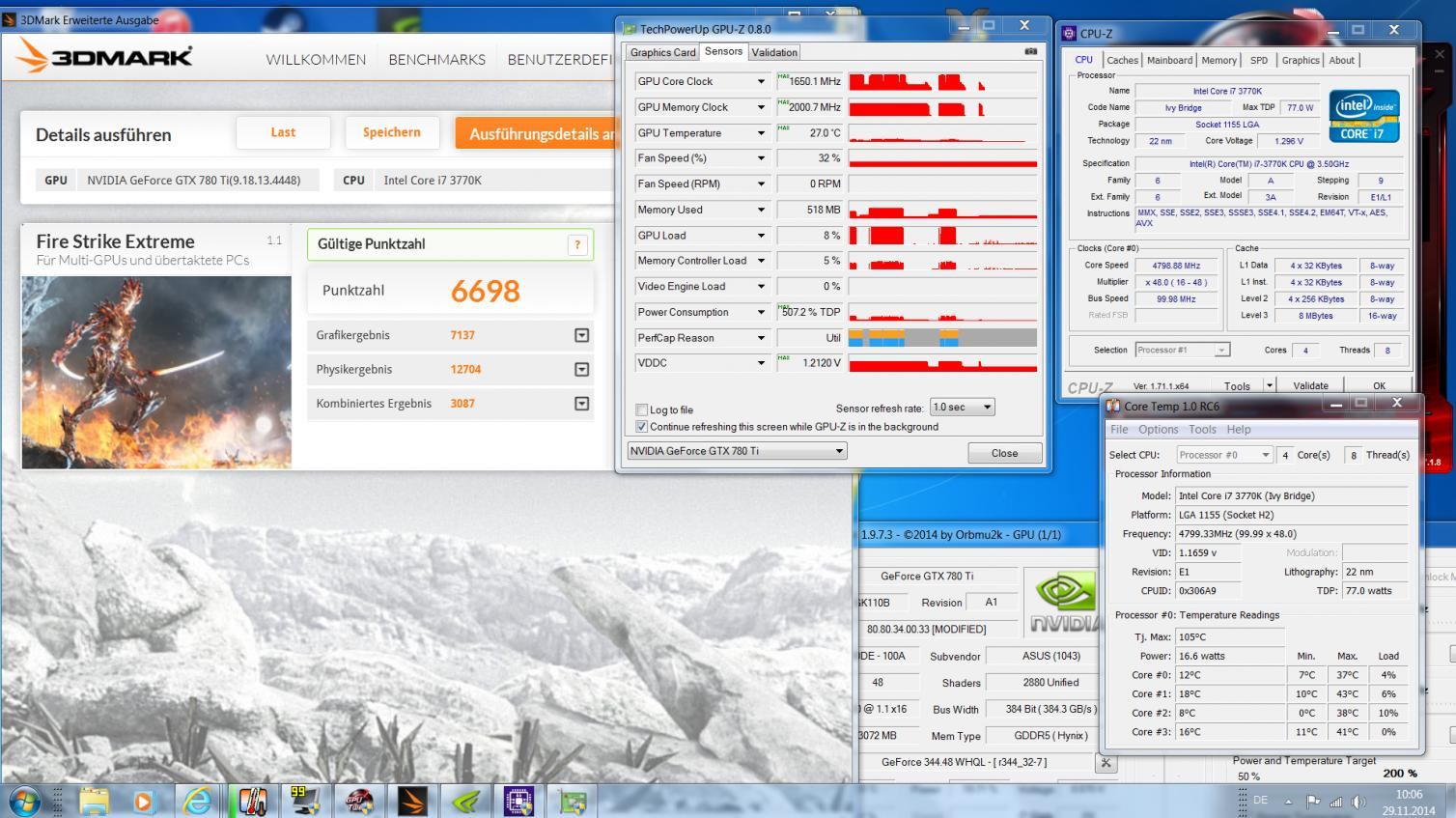The height and width of the screenshot is (818, 1456).
Task: Open Core Temp Options menu
Action: [x=1158, y=430]
